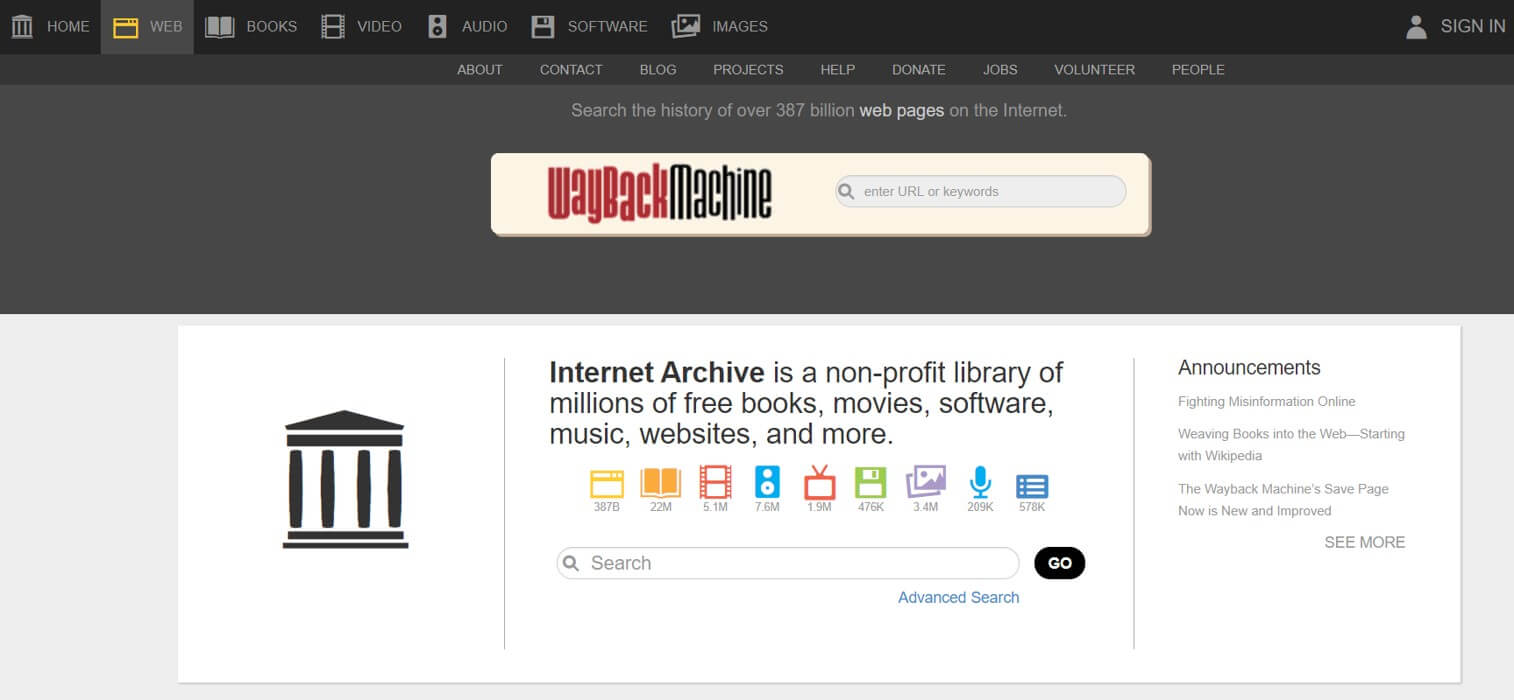Open the HELP link
1514x700 pixels.
[x=838, y=70]
